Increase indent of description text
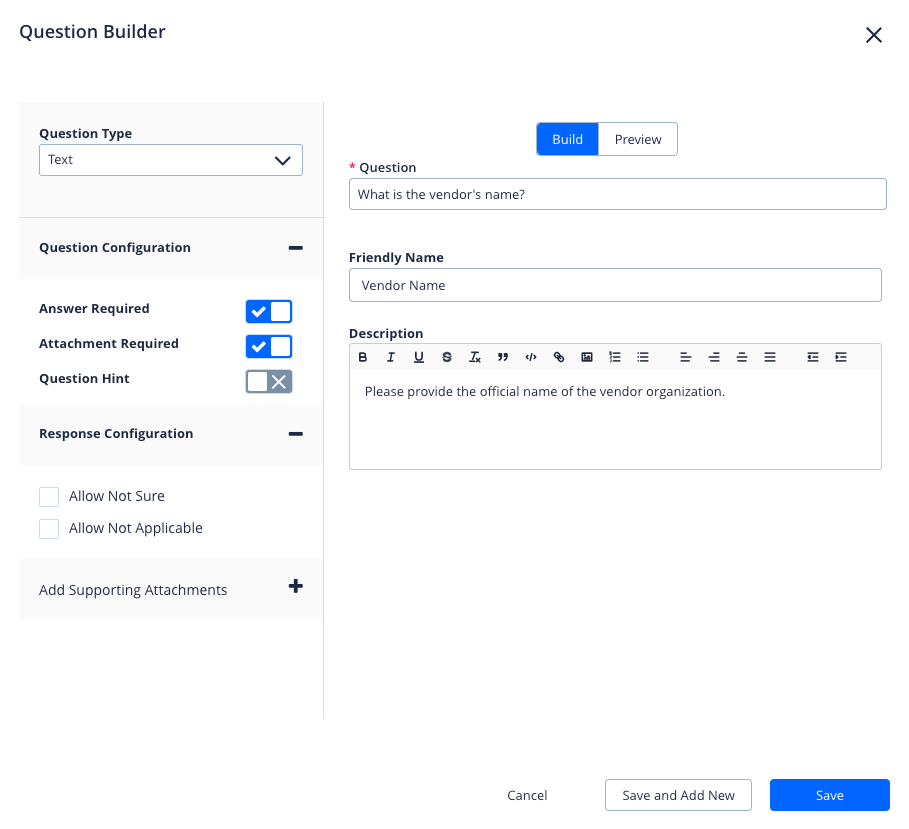909x829 pixels. point(841,357)
